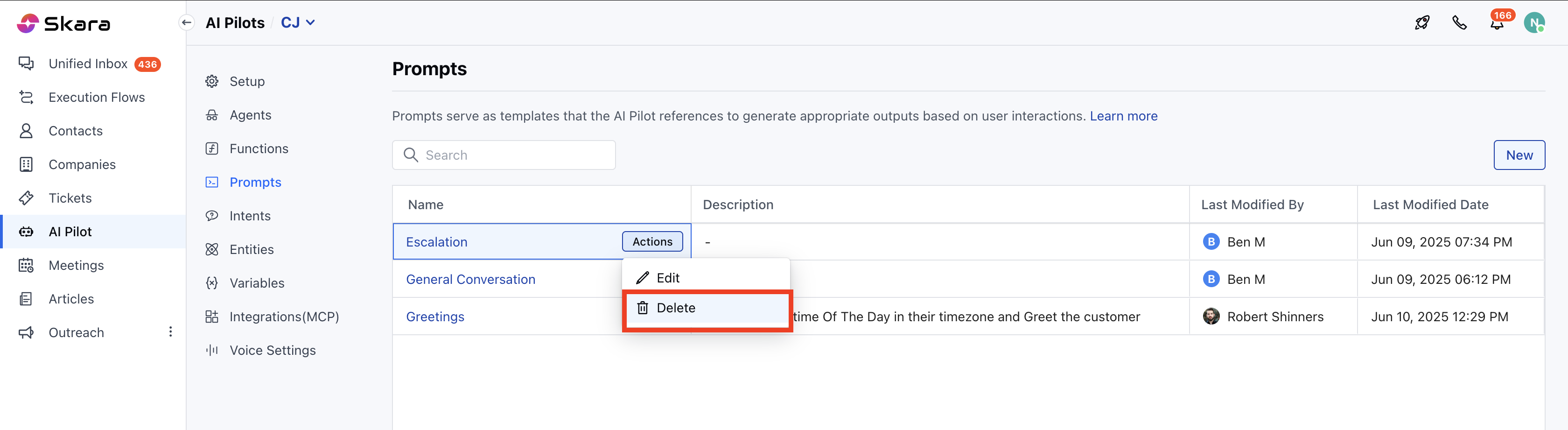Open the Tickets section
Viewport: 1568px width, 430px height.
(x=70, y=198)
